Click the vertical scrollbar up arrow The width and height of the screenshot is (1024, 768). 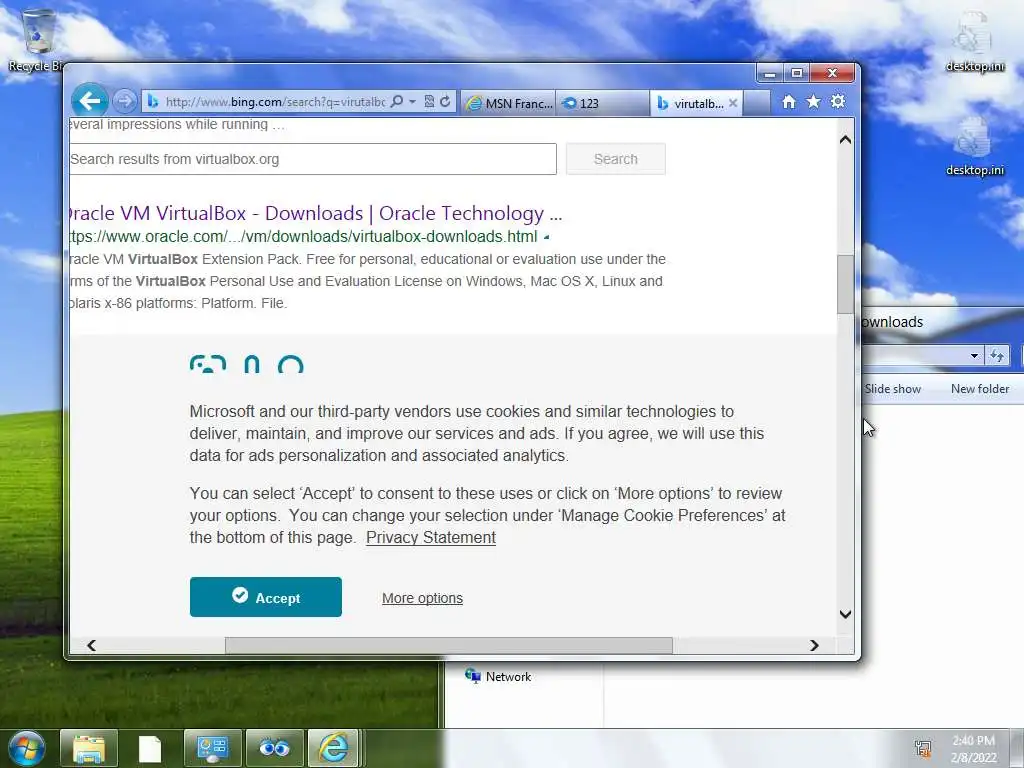pos(845,140)
